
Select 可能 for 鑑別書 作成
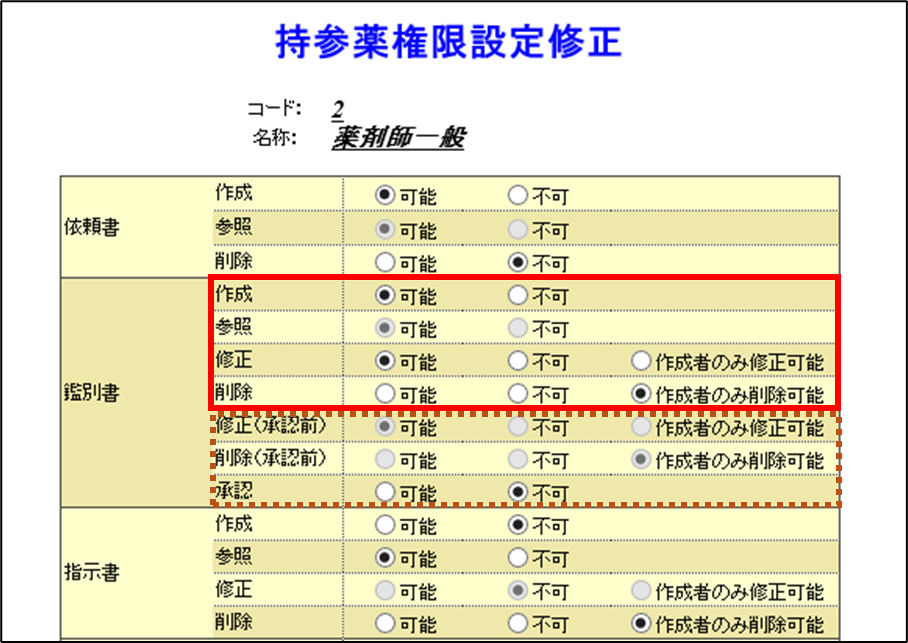pyautogui.click(x=385, y=296)
